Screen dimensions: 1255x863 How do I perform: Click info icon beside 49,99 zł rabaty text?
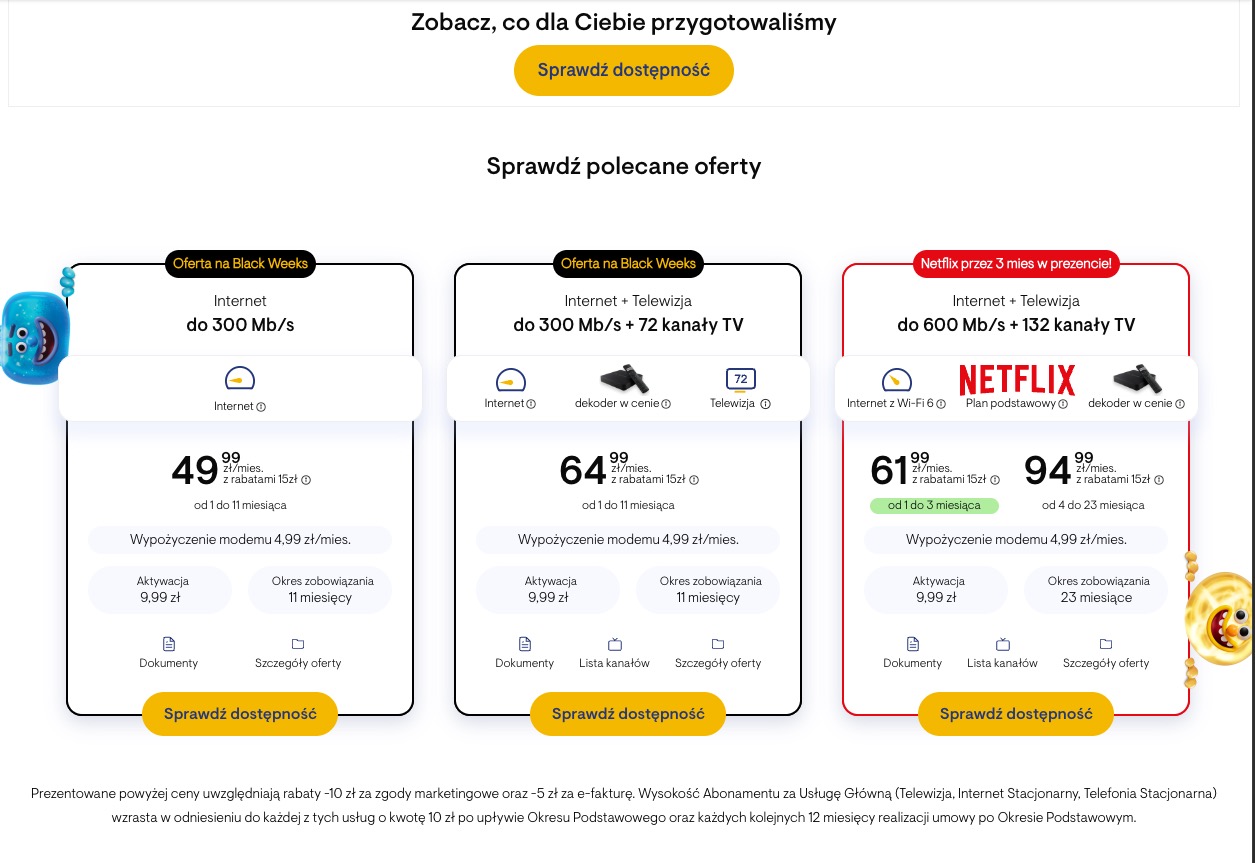(306, 480)
